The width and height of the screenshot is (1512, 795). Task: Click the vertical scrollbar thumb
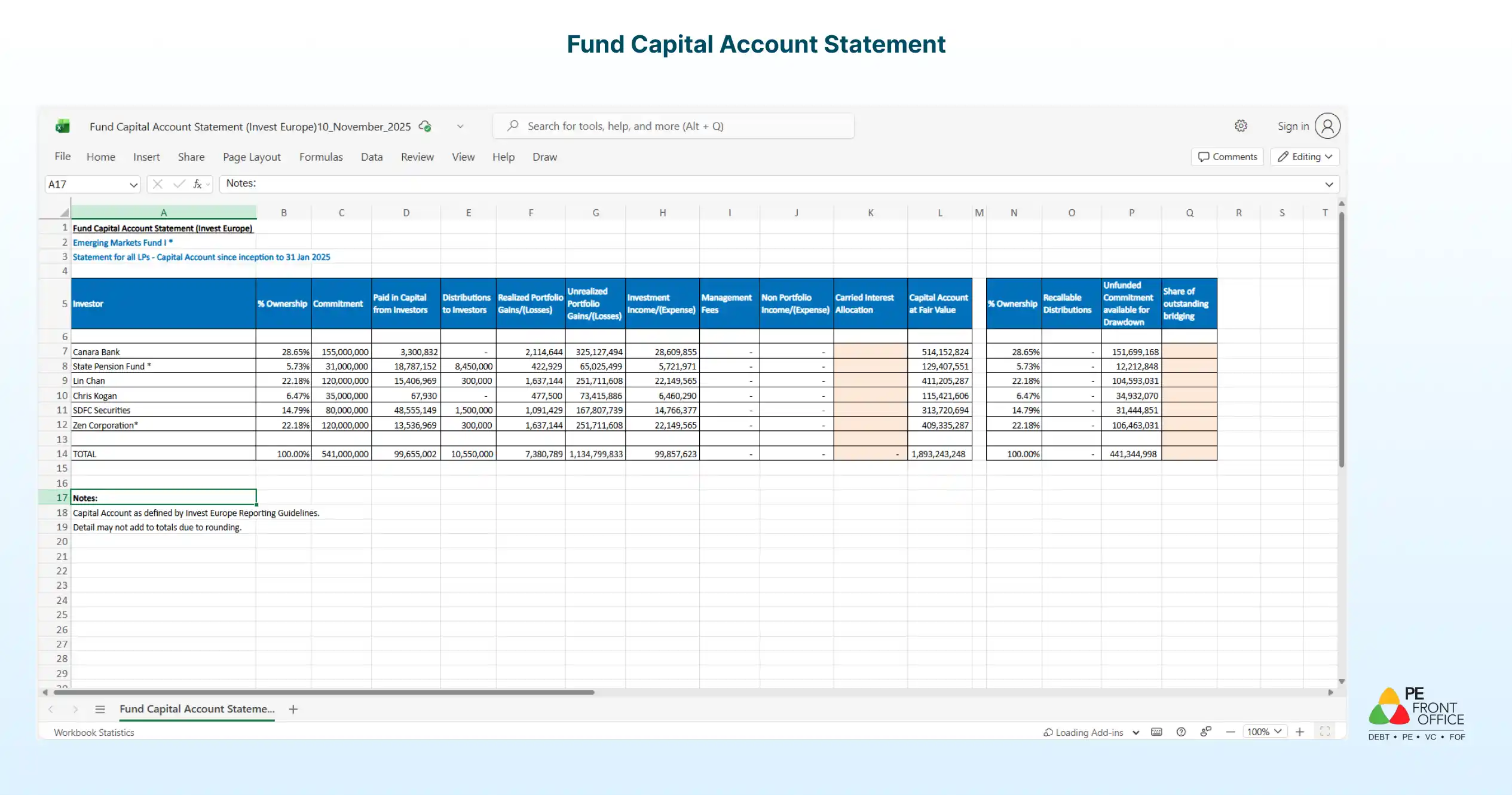click(x=1342, y=339)
